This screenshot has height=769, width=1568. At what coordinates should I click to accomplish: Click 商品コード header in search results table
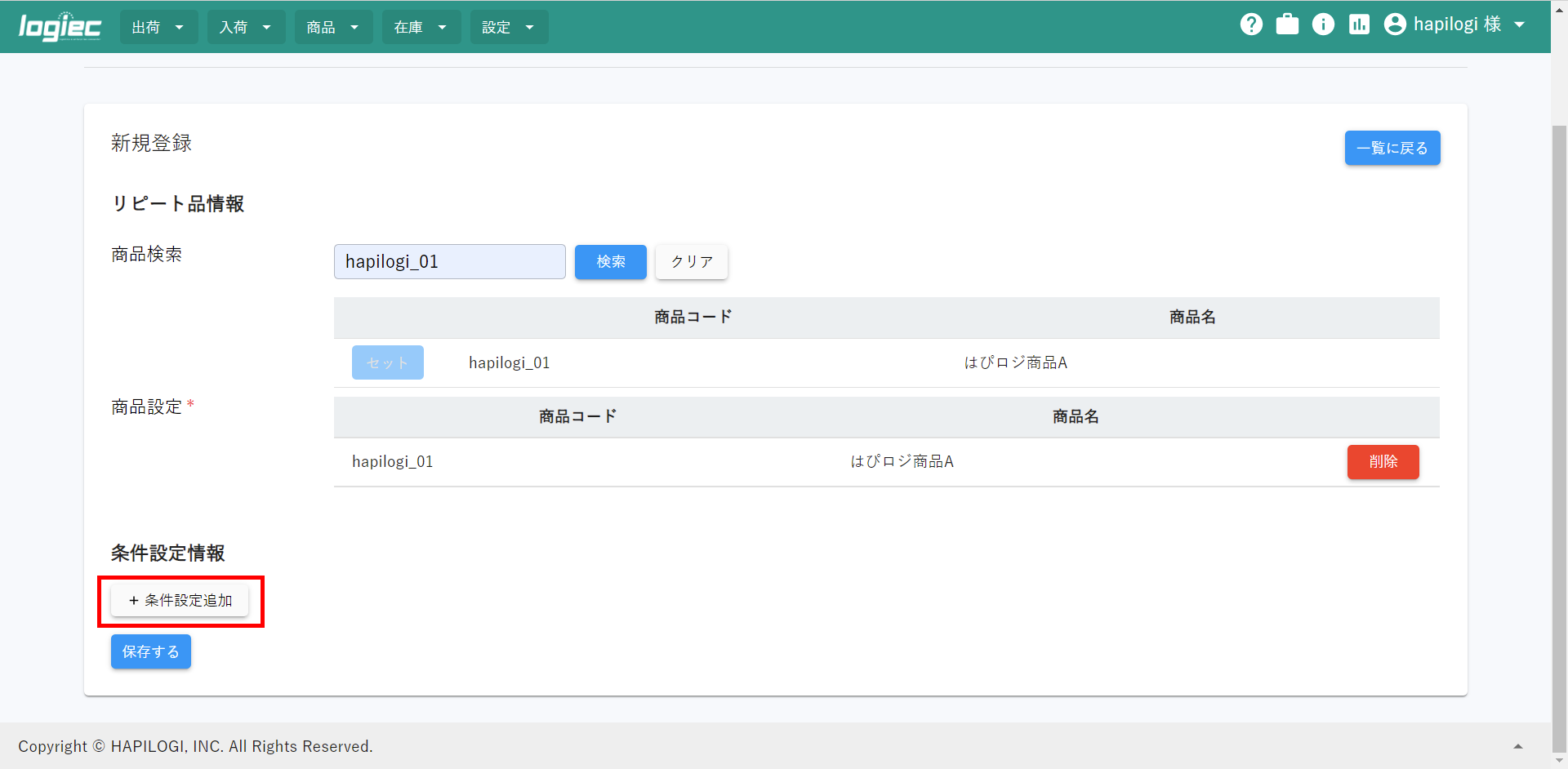(x=693, y=317)
